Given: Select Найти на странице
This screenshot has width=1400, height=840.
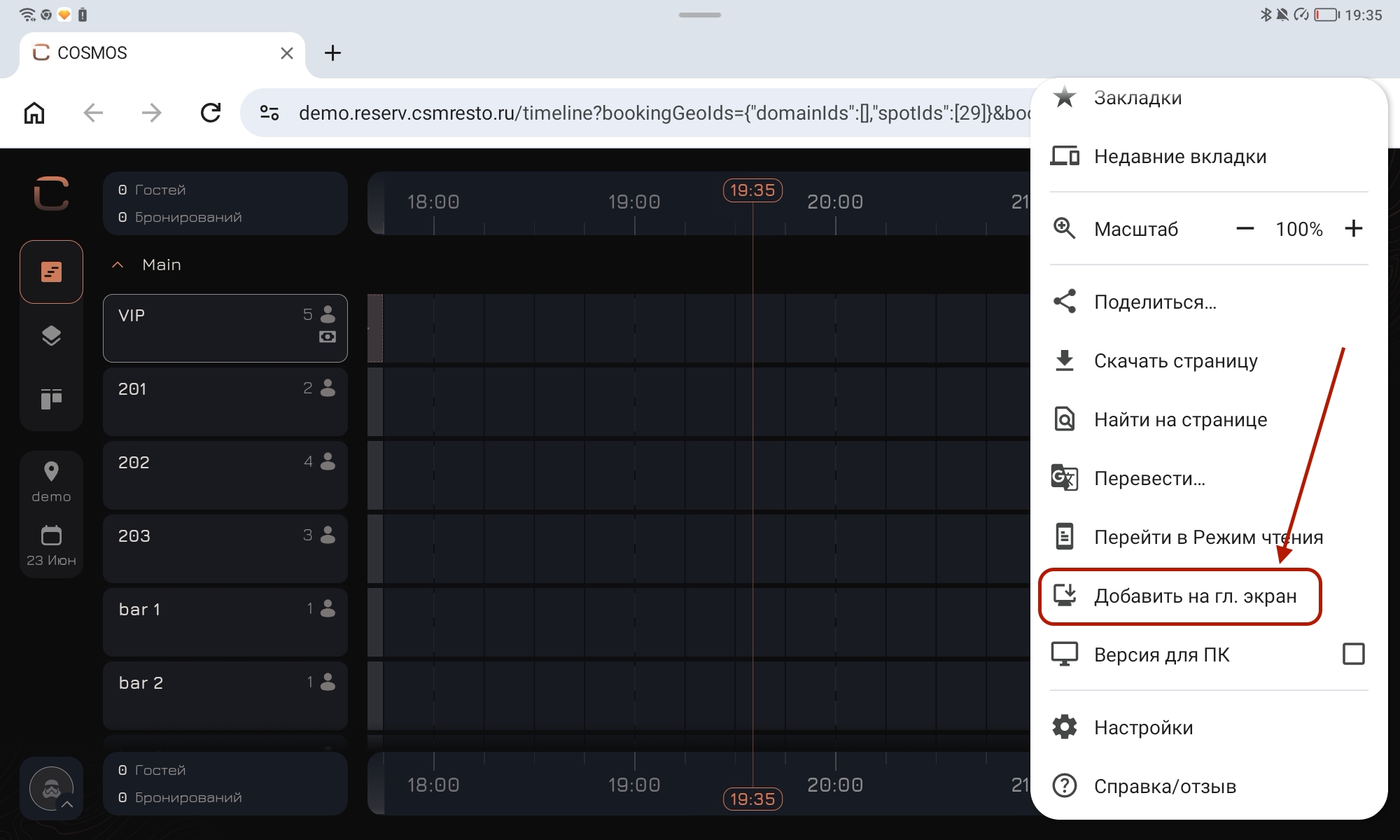Looking at the screenshot, I should (x=1209, y=419).
